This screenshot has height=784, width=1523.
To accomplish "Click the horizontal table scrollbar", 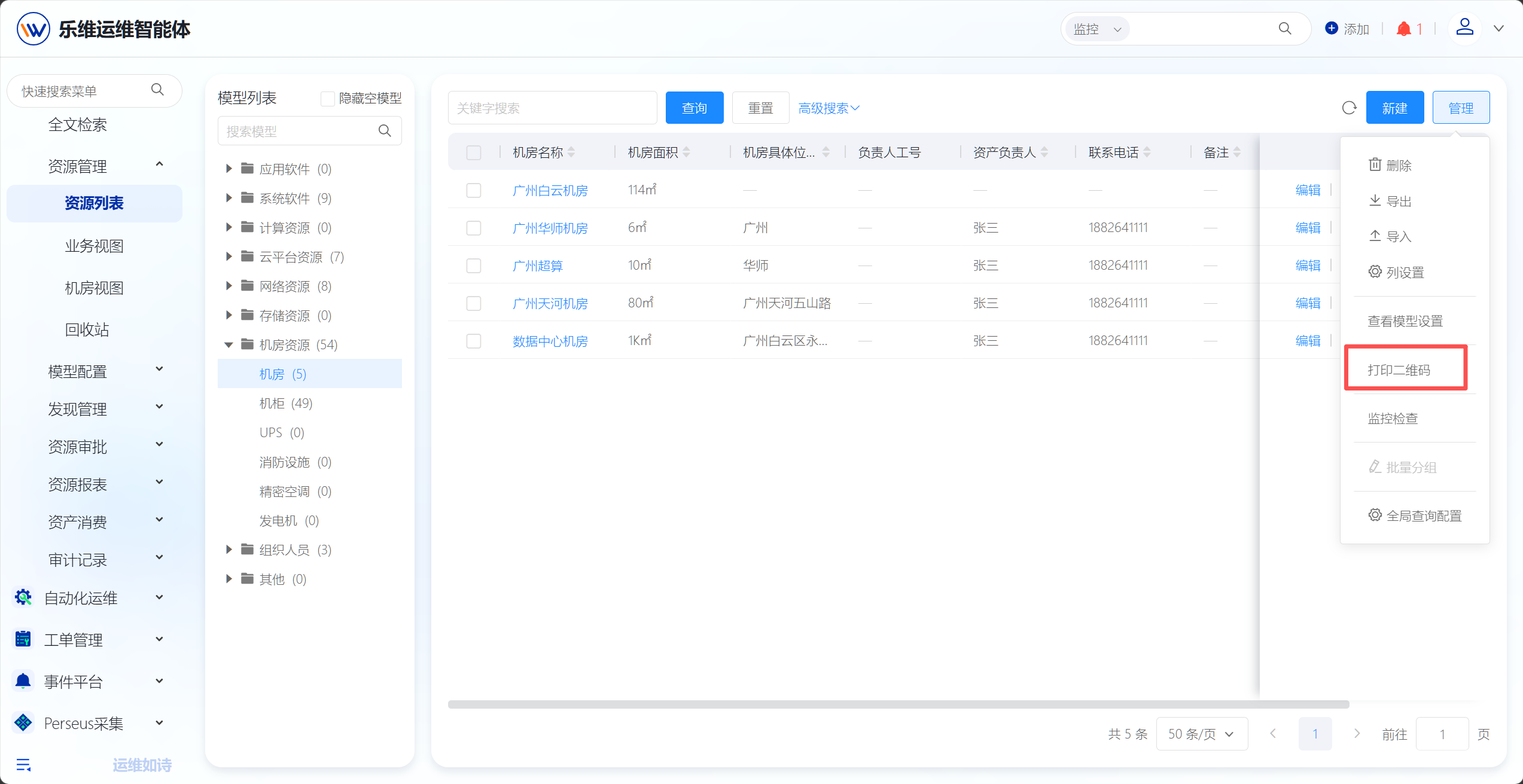I will pyautogui.click(x=898, y=704).
